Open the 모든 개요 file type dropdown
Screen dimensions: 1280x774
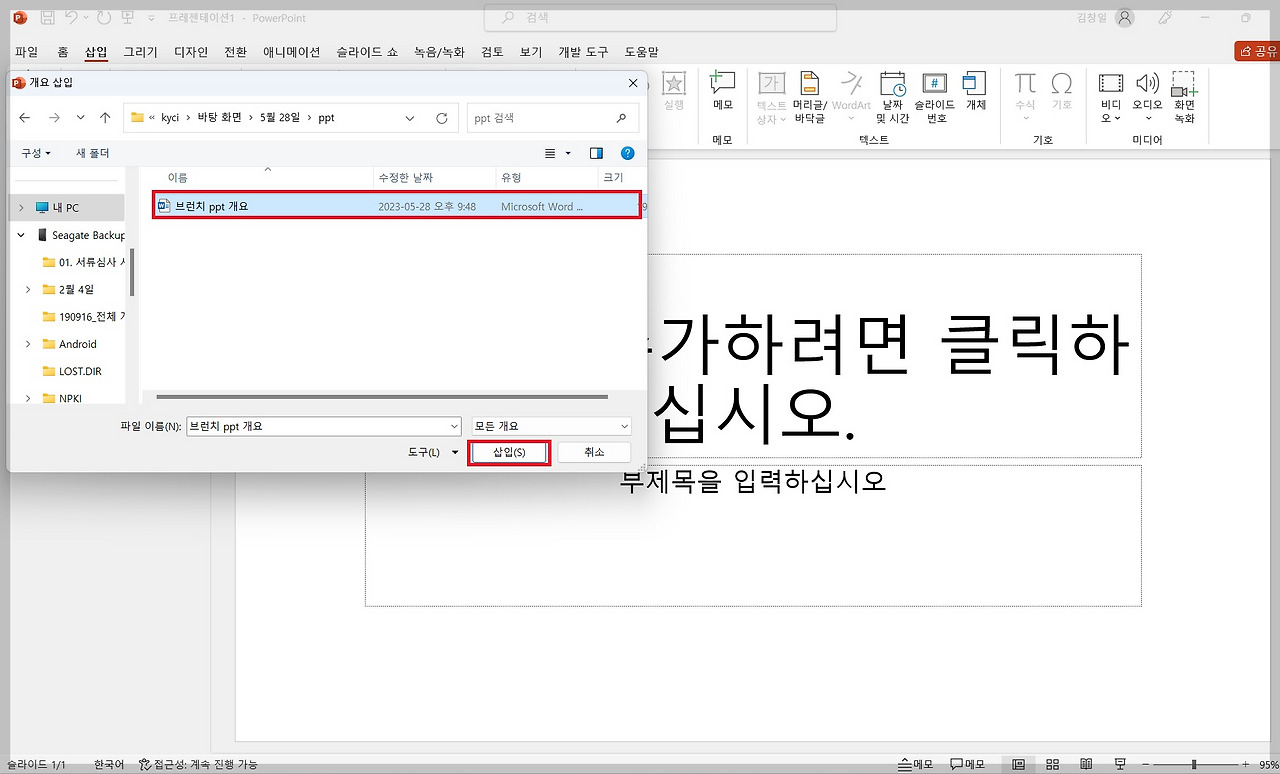pyautogui.click(x=552, y=426)
